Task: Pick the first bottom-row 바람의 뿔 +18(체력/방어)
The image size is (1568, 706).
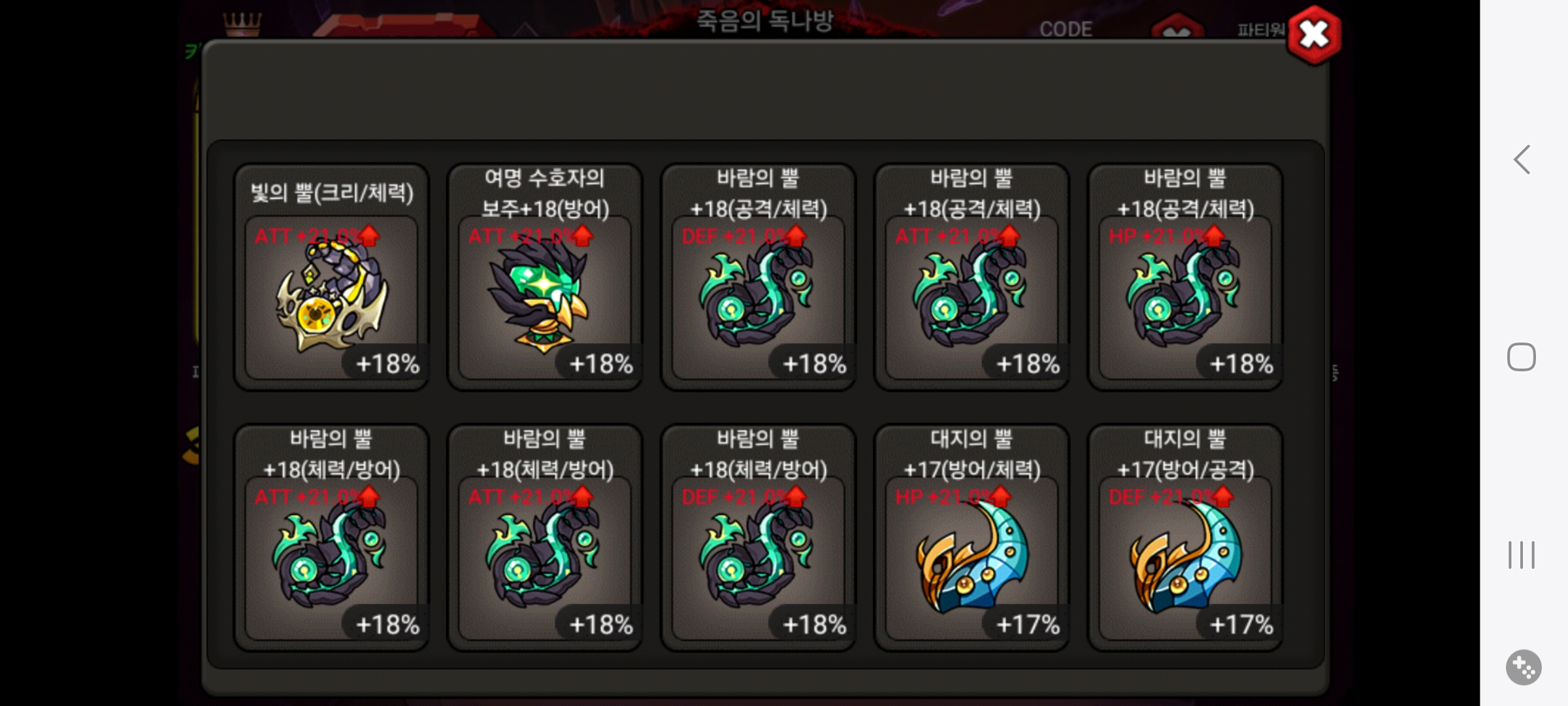Action: coord(331,538)
